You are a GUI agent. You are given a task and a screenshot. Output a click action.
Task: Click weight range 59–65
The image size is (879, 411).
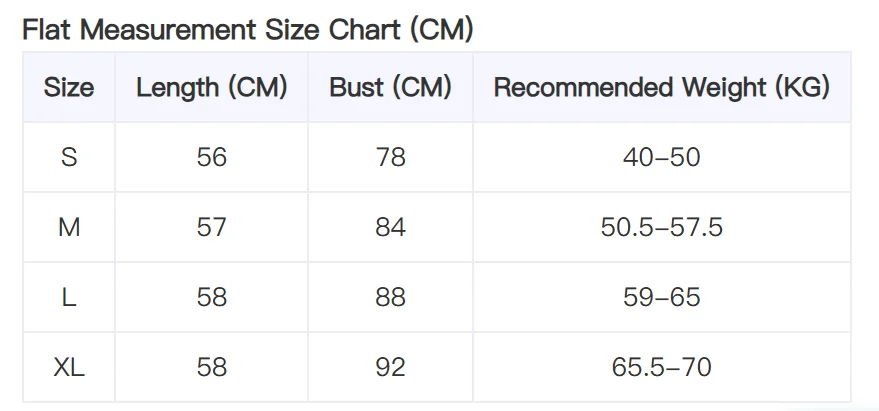pyautogui.click(x=661, y=297)
